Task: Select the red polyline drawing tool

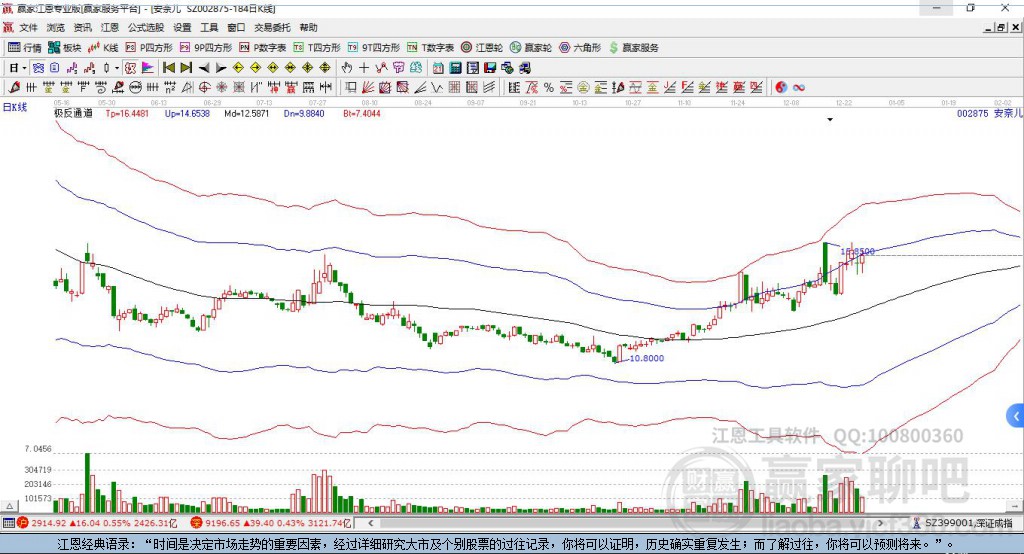Action: click(x=381, y=68)
